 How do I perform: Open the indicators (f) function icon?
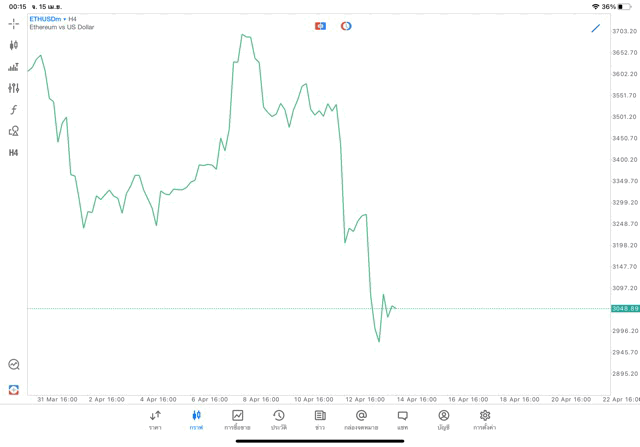point(14,110)
